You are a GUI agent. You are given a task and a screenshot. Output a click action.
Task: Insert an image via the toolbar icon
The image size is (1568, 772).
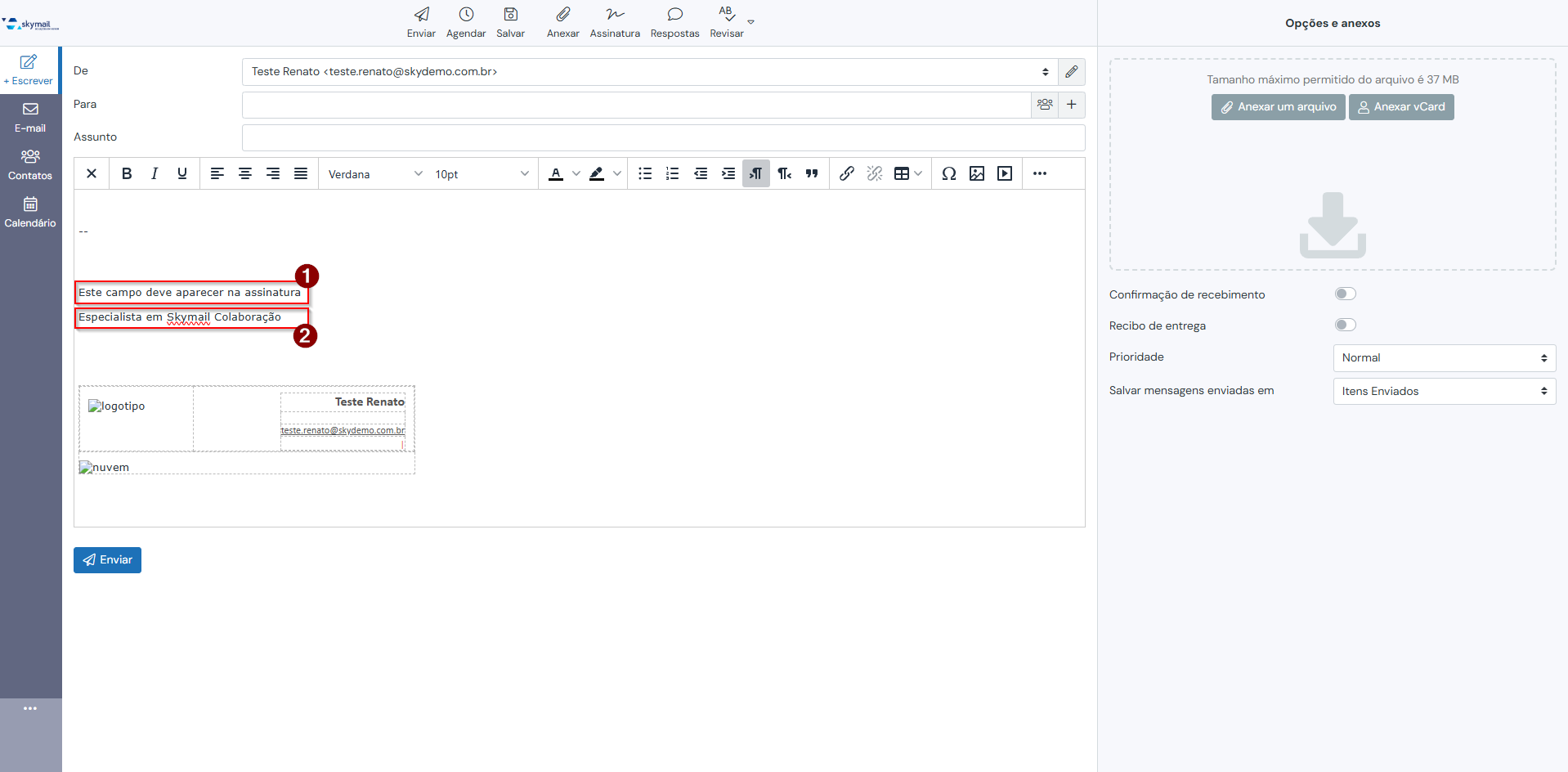[x=976, y=173]
